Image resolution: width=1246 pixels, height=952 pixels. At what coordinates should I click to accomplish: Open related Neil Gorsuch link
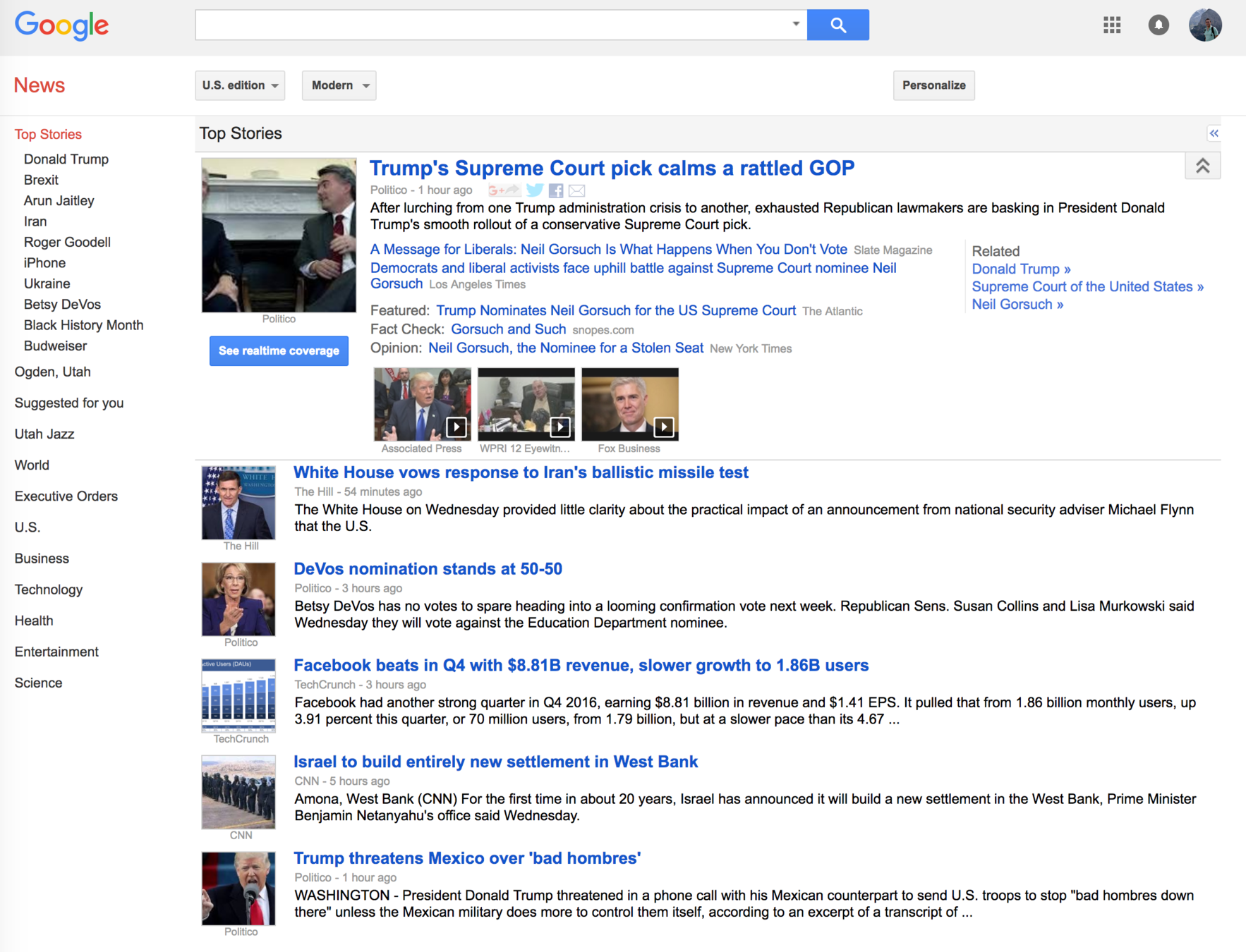(x=1017, y=305)
